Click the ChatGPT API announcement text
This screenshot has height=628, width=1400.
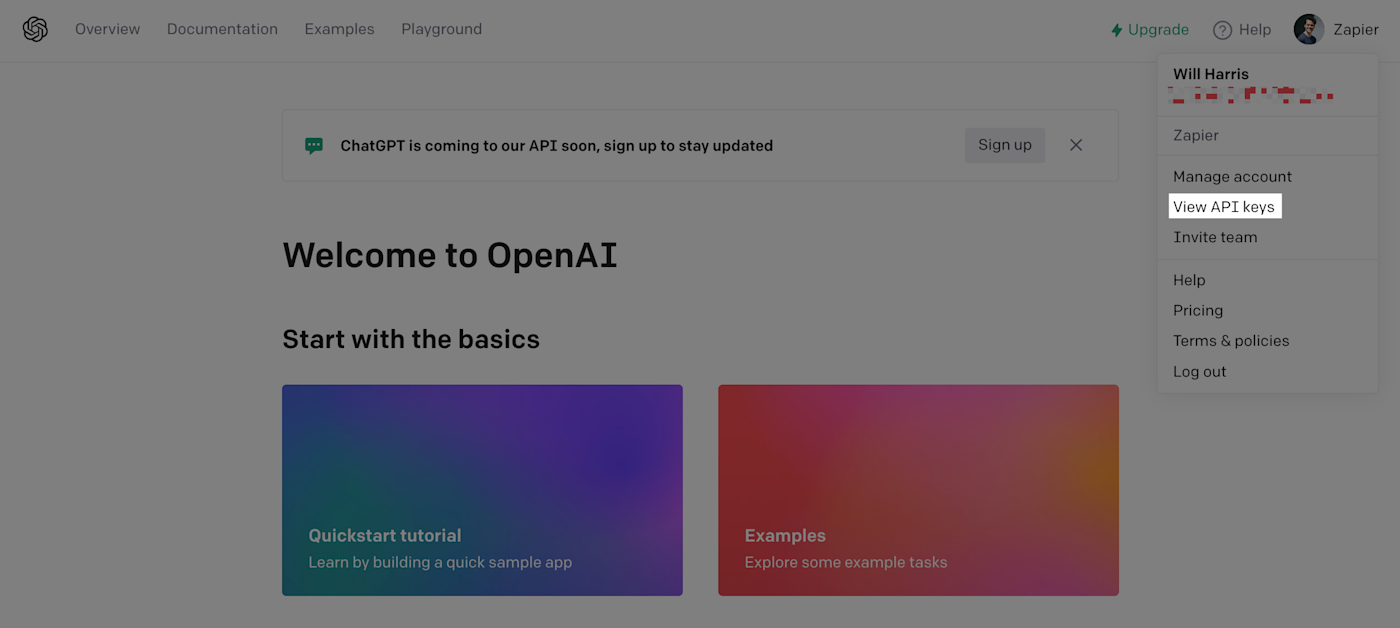pos(556,146)
